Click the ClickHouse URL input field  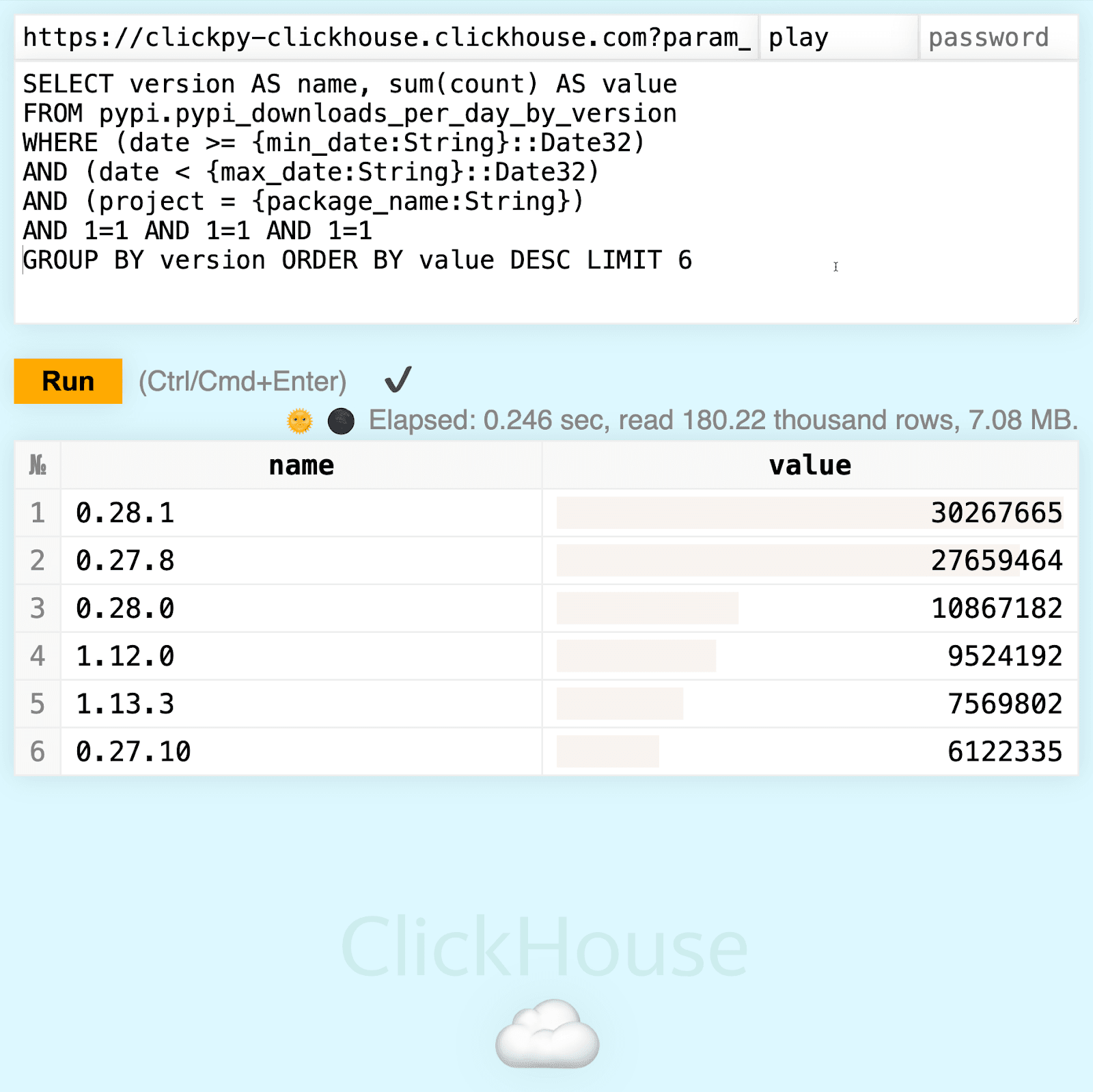(387, 38)
